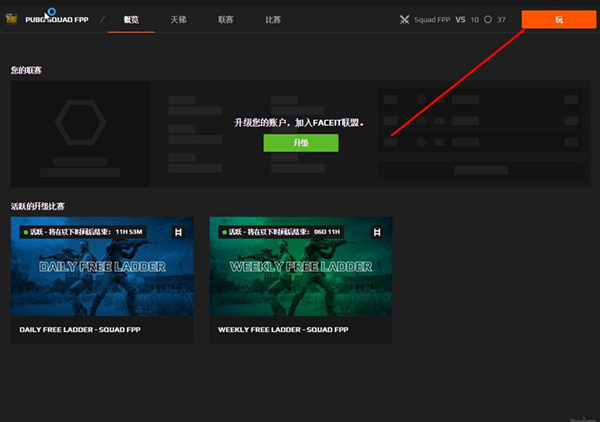Click the 升级您的账户。加入FACEIT联盟。 message

pyautogui.click(x=299, y=123)
